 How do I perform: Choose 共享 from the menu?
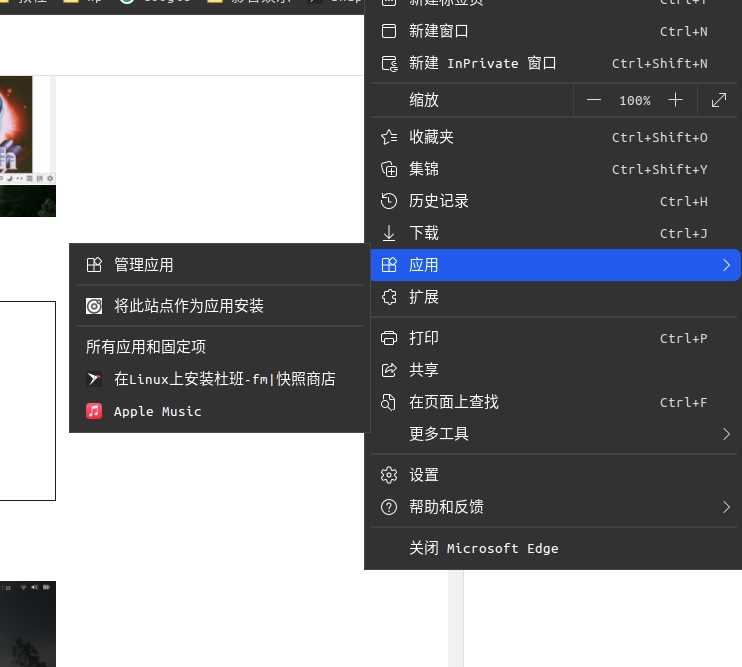[553, 370]
